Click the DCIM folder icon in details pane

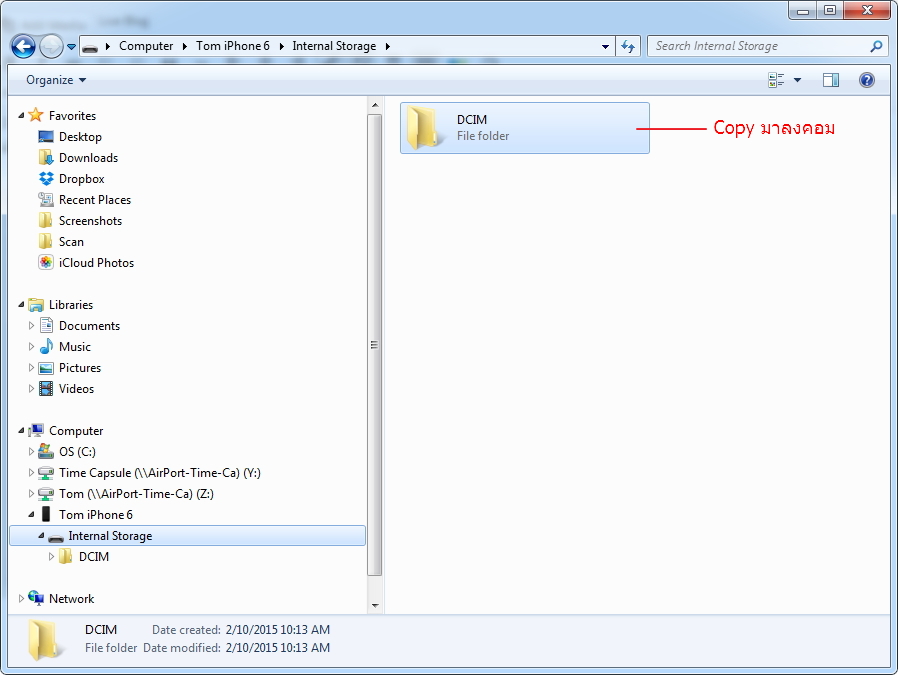pyautogui.click(x=45, y=640)
